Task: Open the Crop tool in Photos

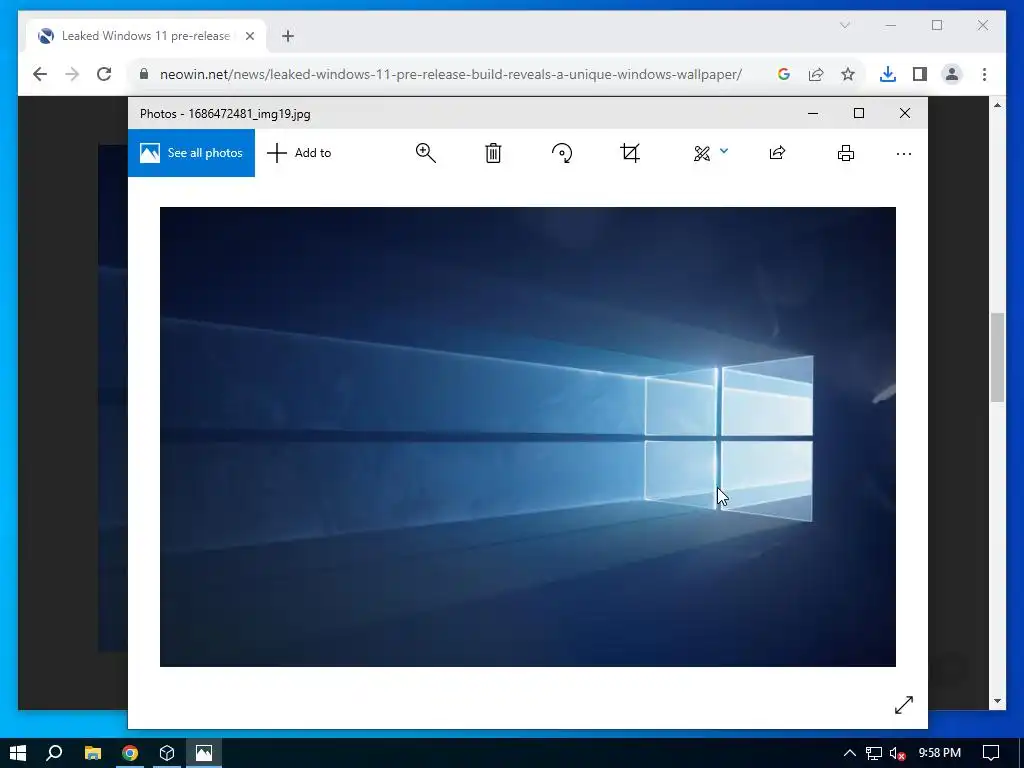Action: click(630, 153)
